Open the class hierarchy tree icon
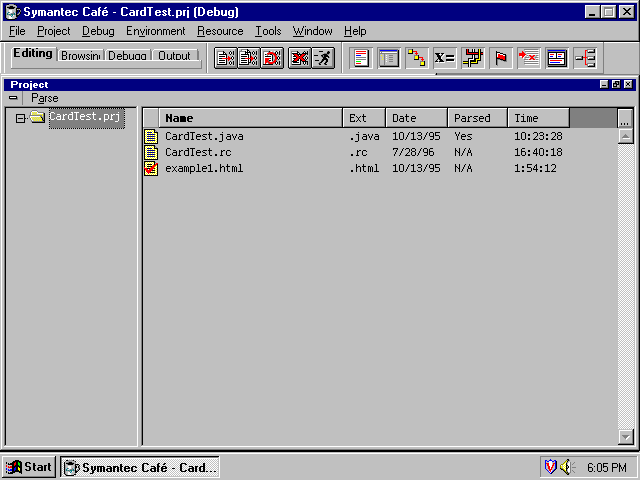Image resolution: width=640 pixels, height=480 pixels. (x=585, y=58)
